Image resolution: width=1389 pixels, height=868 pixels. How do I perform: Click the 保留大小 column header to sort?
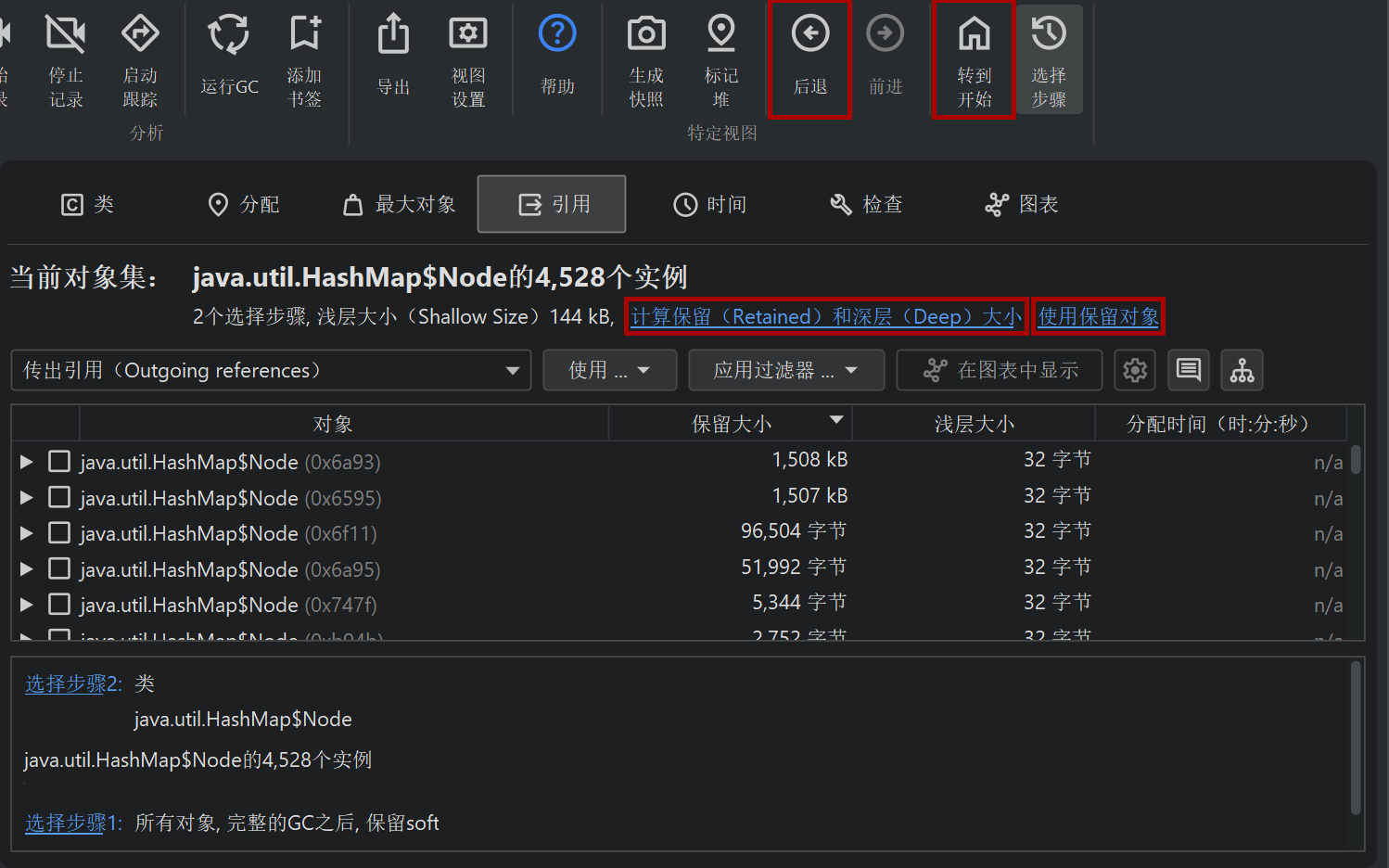point(731,424)
